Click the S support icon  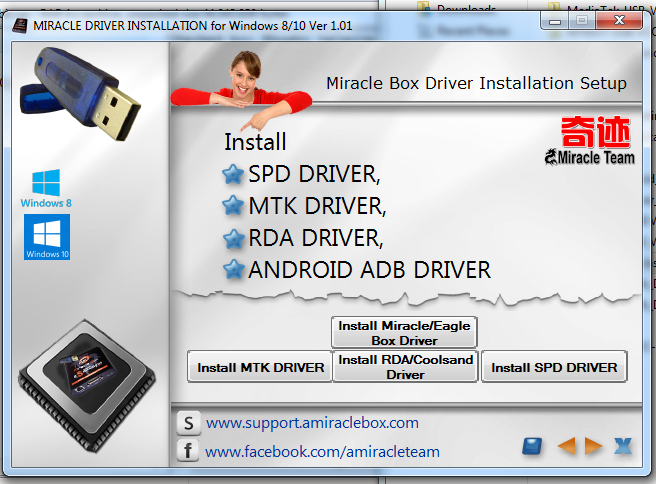point(188,423)
